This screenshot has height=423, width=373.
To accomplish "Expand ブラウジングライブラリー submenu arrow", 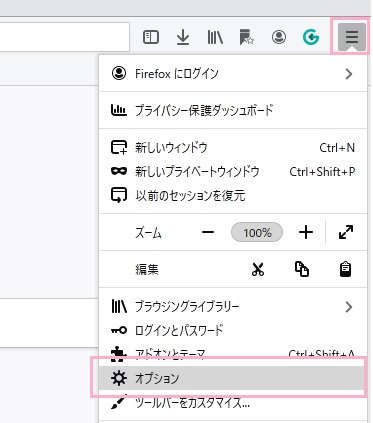I will tap(349, 307).
